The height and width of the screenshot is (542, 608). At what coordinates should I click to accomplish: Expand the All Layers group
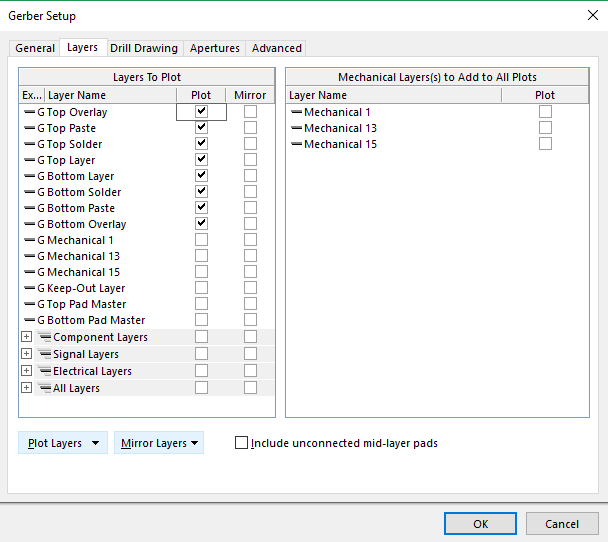27,388
